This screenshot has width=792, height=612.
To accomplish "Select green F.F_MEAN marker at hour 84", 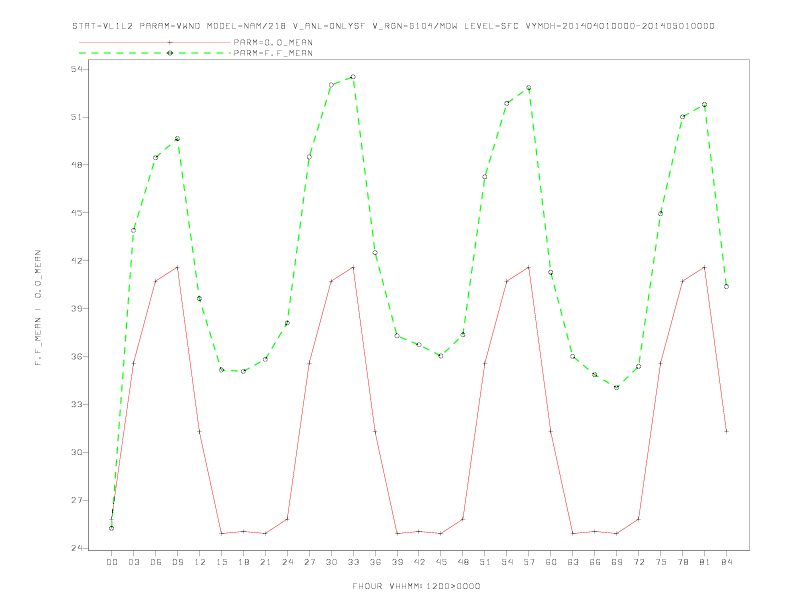I will tap(726, 286).
